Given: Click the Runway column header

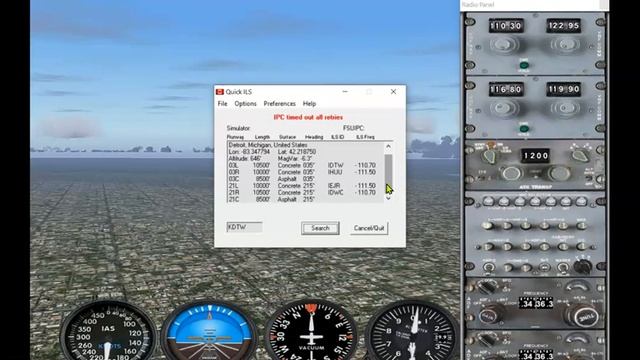Looking at the screenshot, I should 235,137.
